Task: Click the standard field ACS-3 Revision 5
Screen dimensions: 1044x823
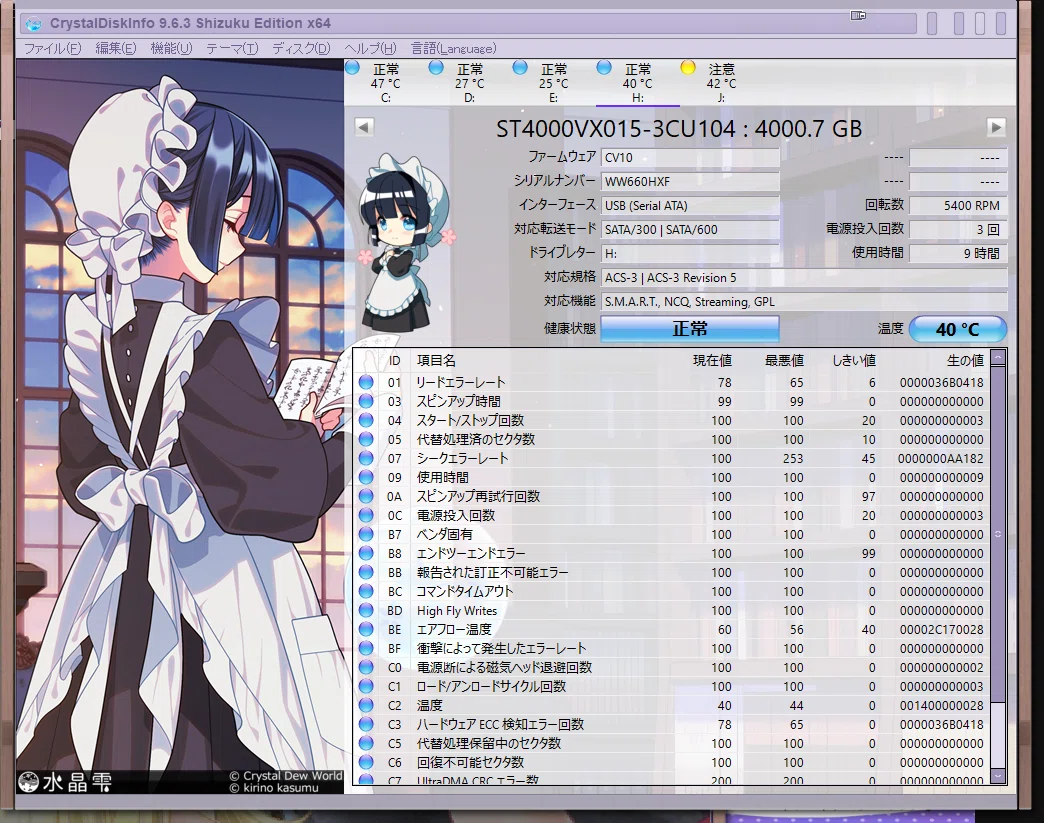Action: tap(804, 278)
